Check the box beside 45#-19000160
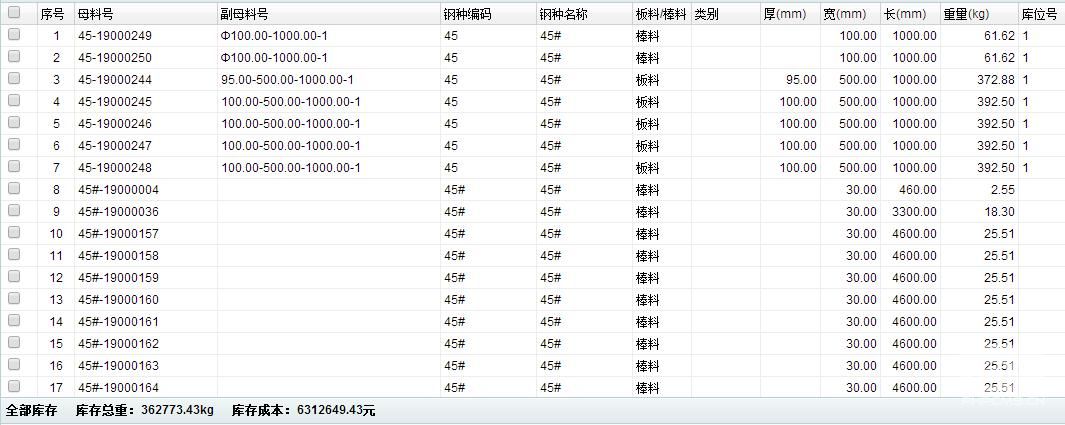This screenshot has width=1065, height=425. click(14, 298)
